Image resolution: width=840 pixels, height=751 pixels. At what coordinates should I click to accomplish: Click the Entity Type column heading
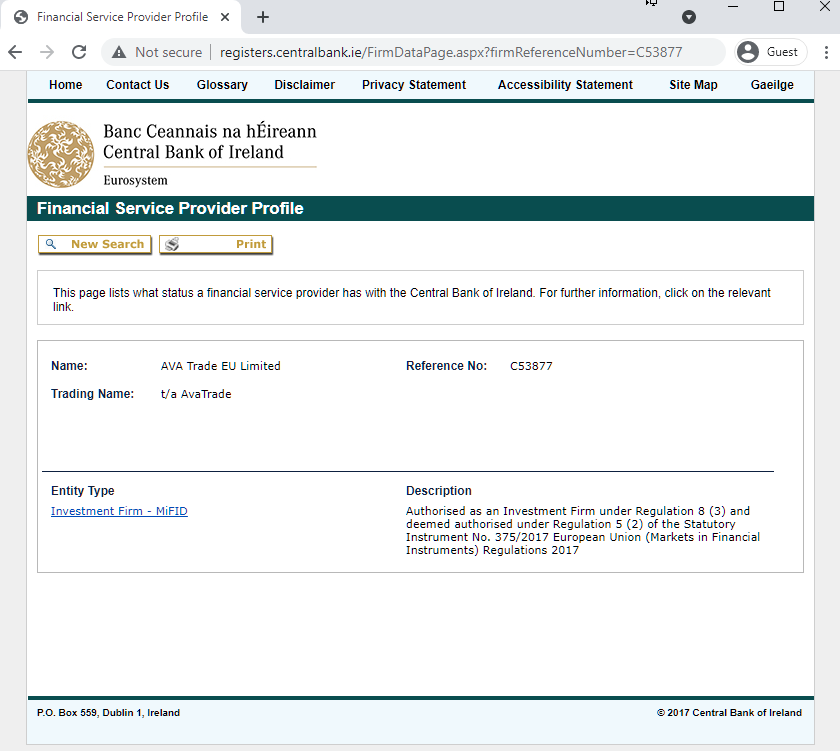[x=82, y=491]
